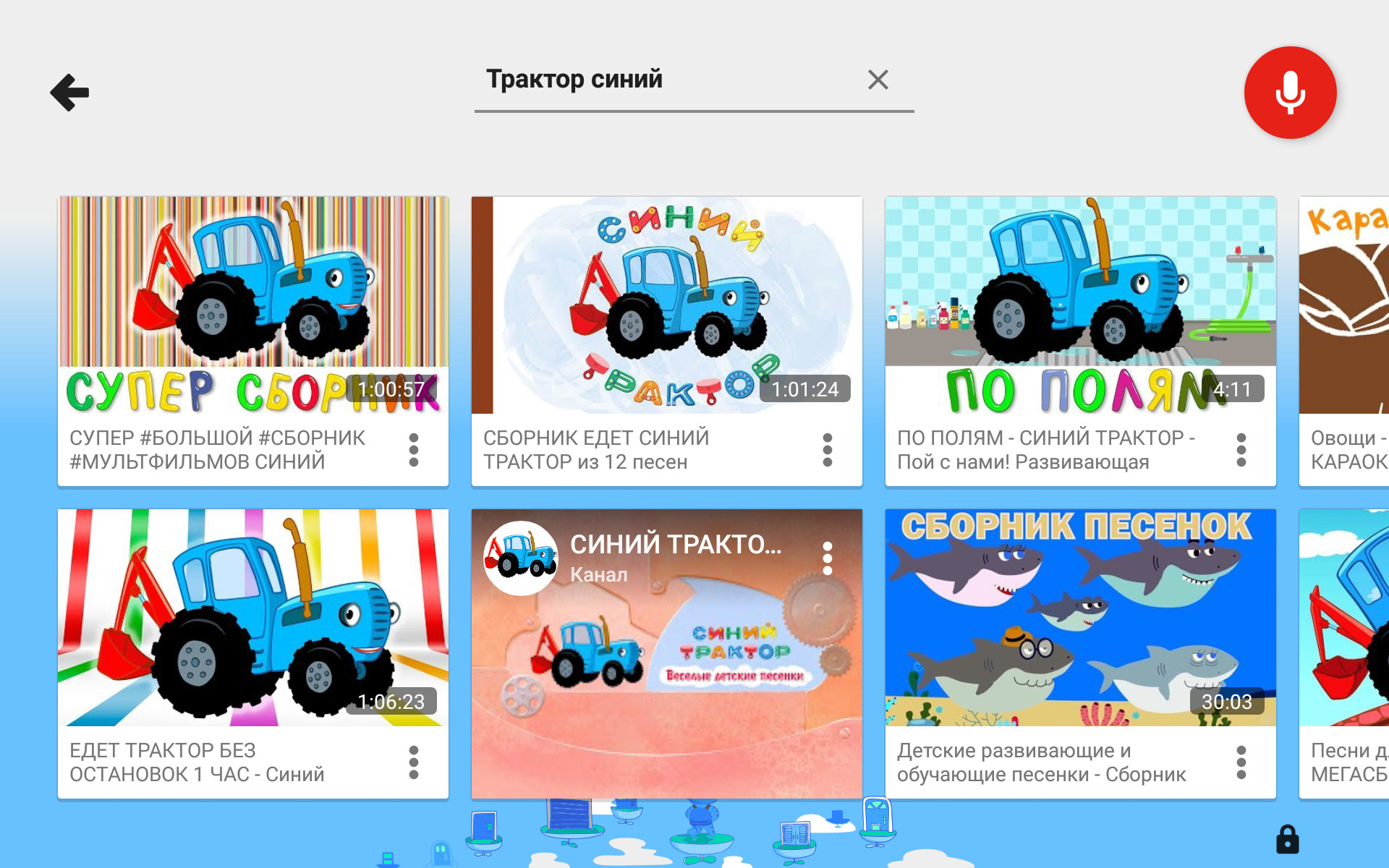1389x868 pixels.
Task: Open the partially visible 'Овощи - КАРАОКЕ' video card
Action: [x=1344, y=341]
